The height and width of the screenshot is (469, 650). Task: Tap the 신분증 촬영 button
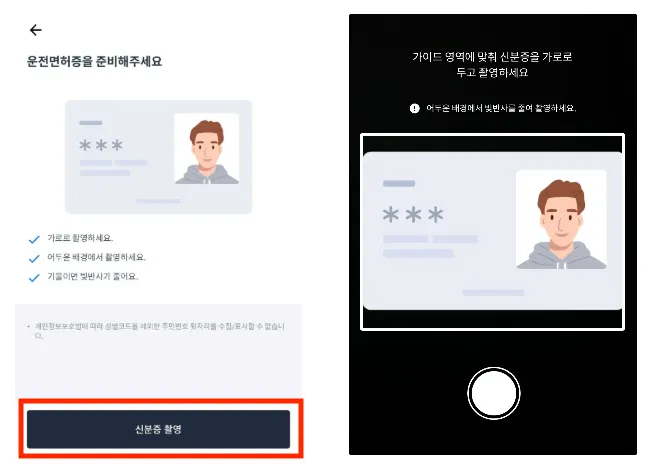pyautogui.click(x=158, y=429)
